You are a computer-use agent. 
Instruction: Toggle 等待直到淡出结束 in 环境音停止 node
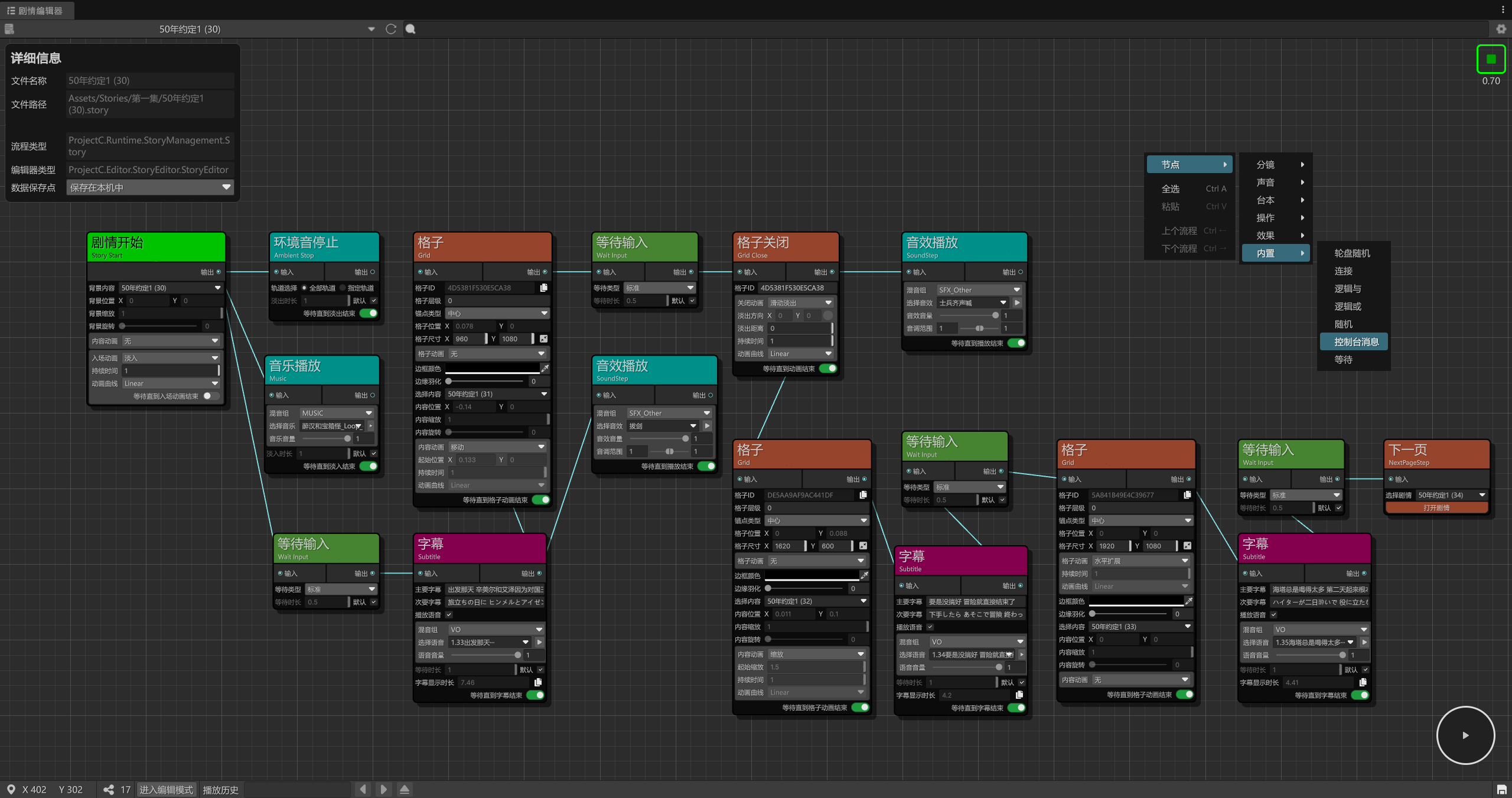click(369, 314)
